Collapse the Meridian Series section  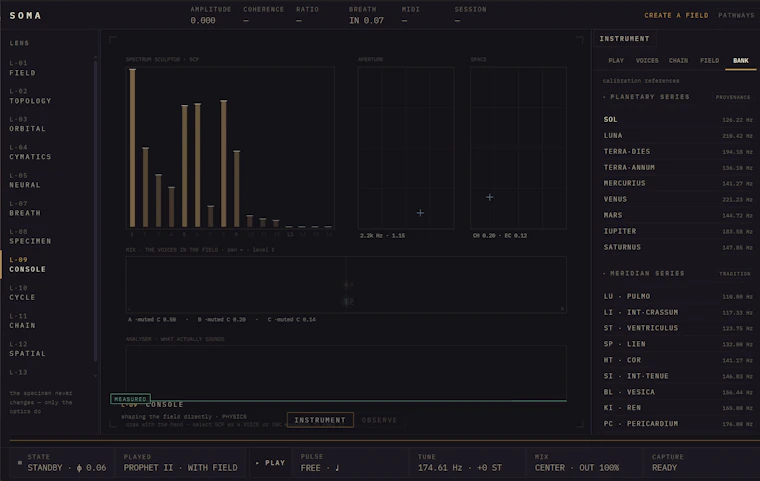pos(644,273)
